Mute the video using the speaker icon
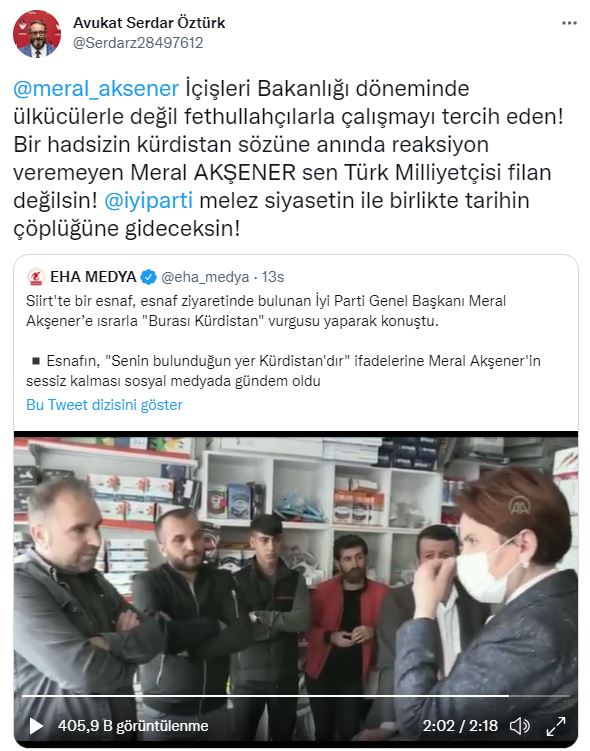The image size is (590, 751). pyautogui.click(x=519, y=726)
